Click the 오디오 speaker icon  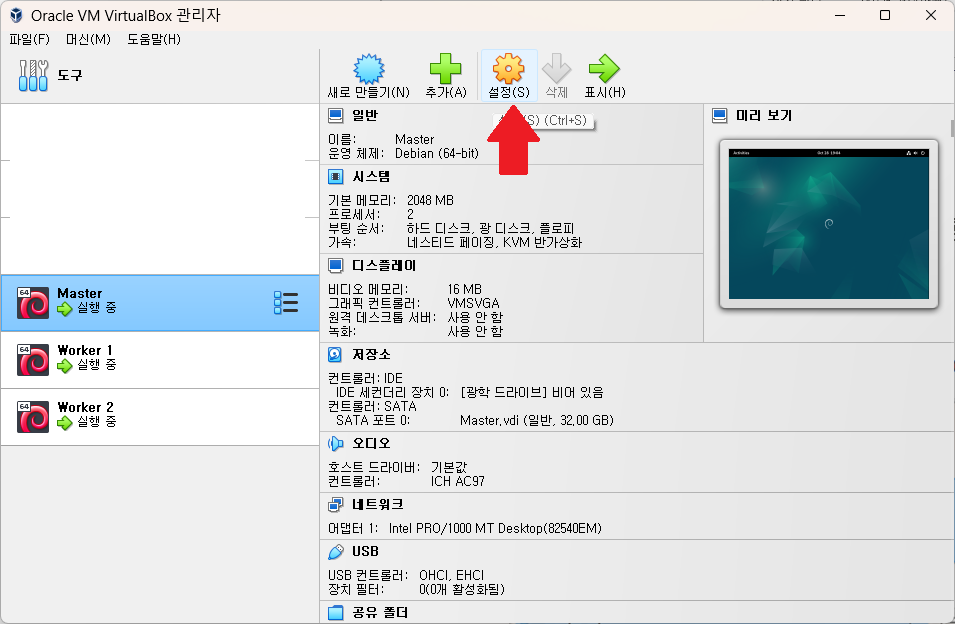[x=336, y=444]
